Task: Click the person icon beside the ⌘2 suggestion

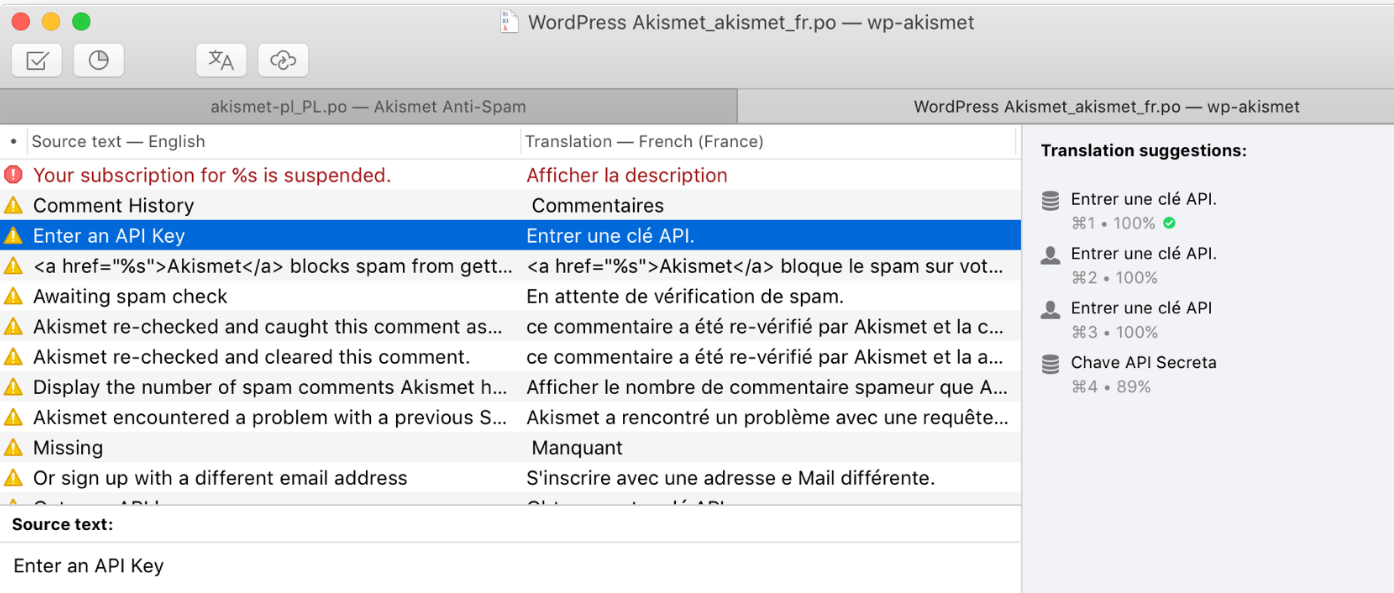Action: click(1050, 254)
